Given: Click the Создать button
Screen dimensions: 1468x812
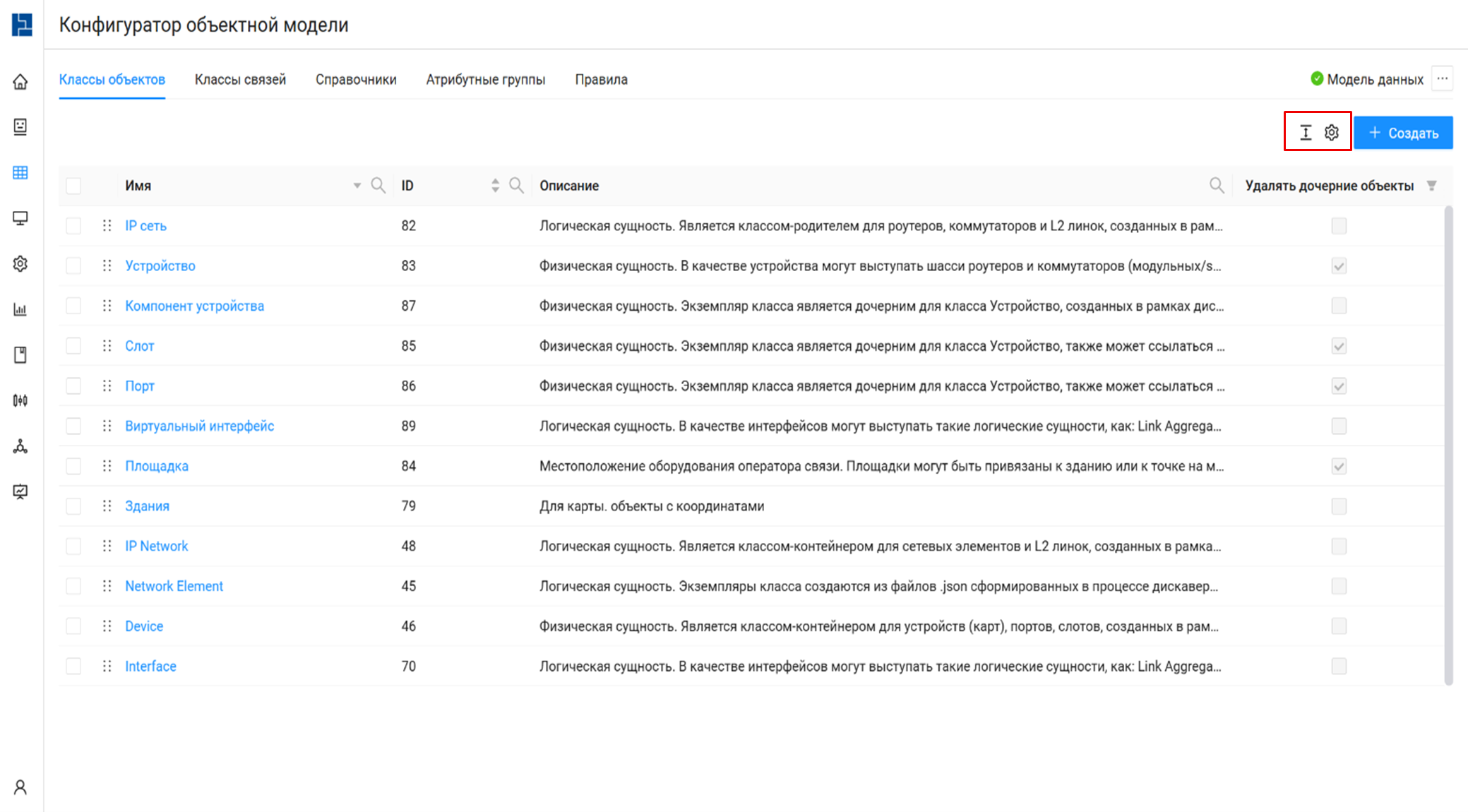Looking at the screenshot, I should [1403, 133].
